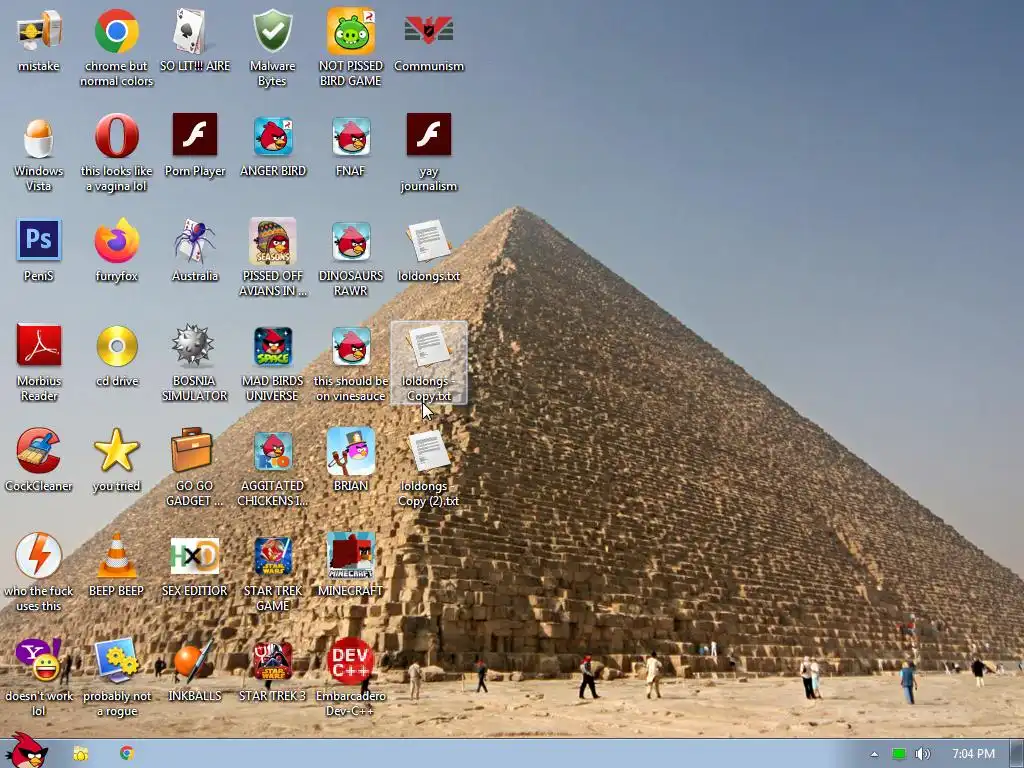Click the 'BOSNIA SIMULATOR' mine icon
The height and width of the screenshot is (768, 1024).
[193, 345]
